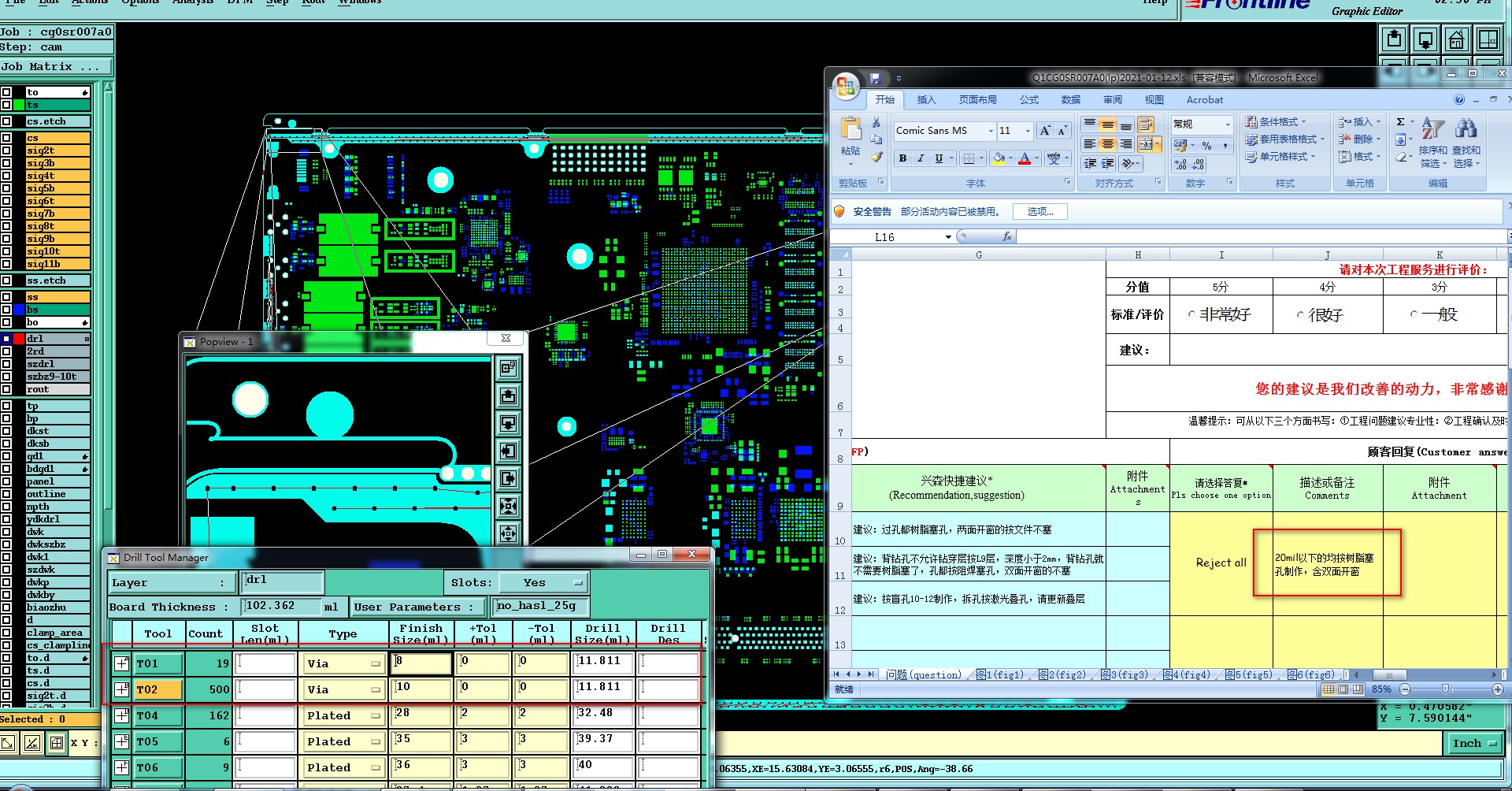1512x791 pixels.
Task: Click the Inch units button
Action: tap(1473, 743)
